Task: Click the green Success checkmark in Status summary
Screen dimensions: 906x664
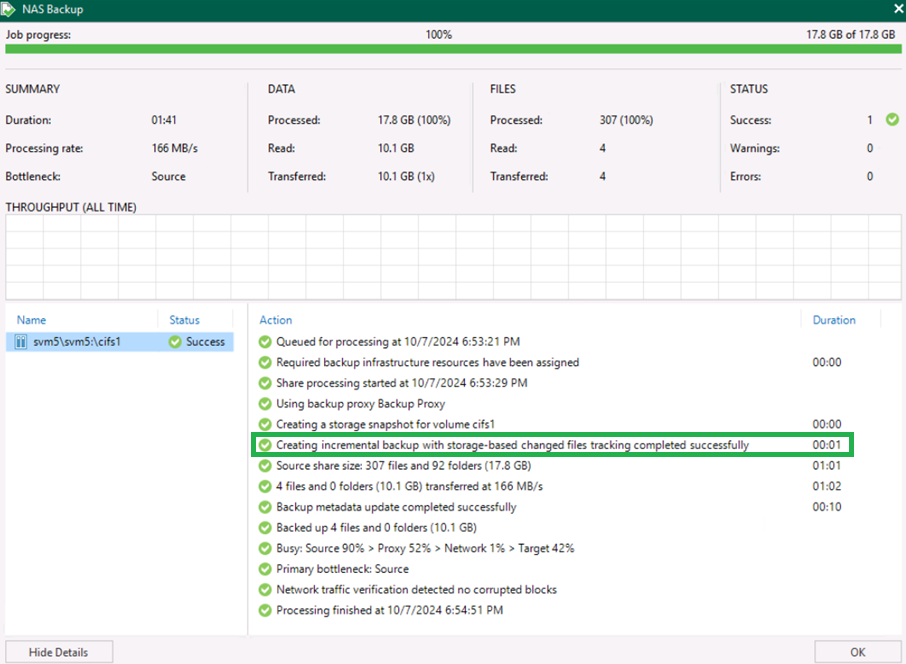Action: (892, 120)
